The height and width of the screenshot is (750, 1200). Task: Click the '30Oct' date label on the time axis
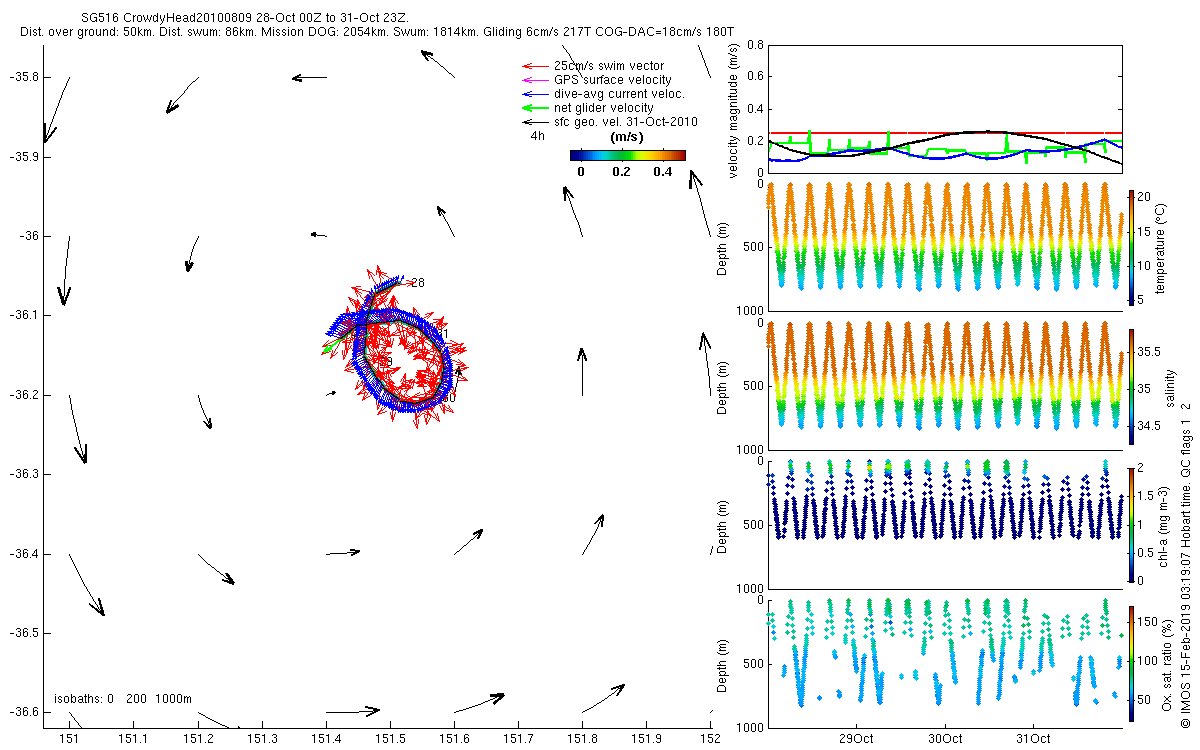click(945, 739)
